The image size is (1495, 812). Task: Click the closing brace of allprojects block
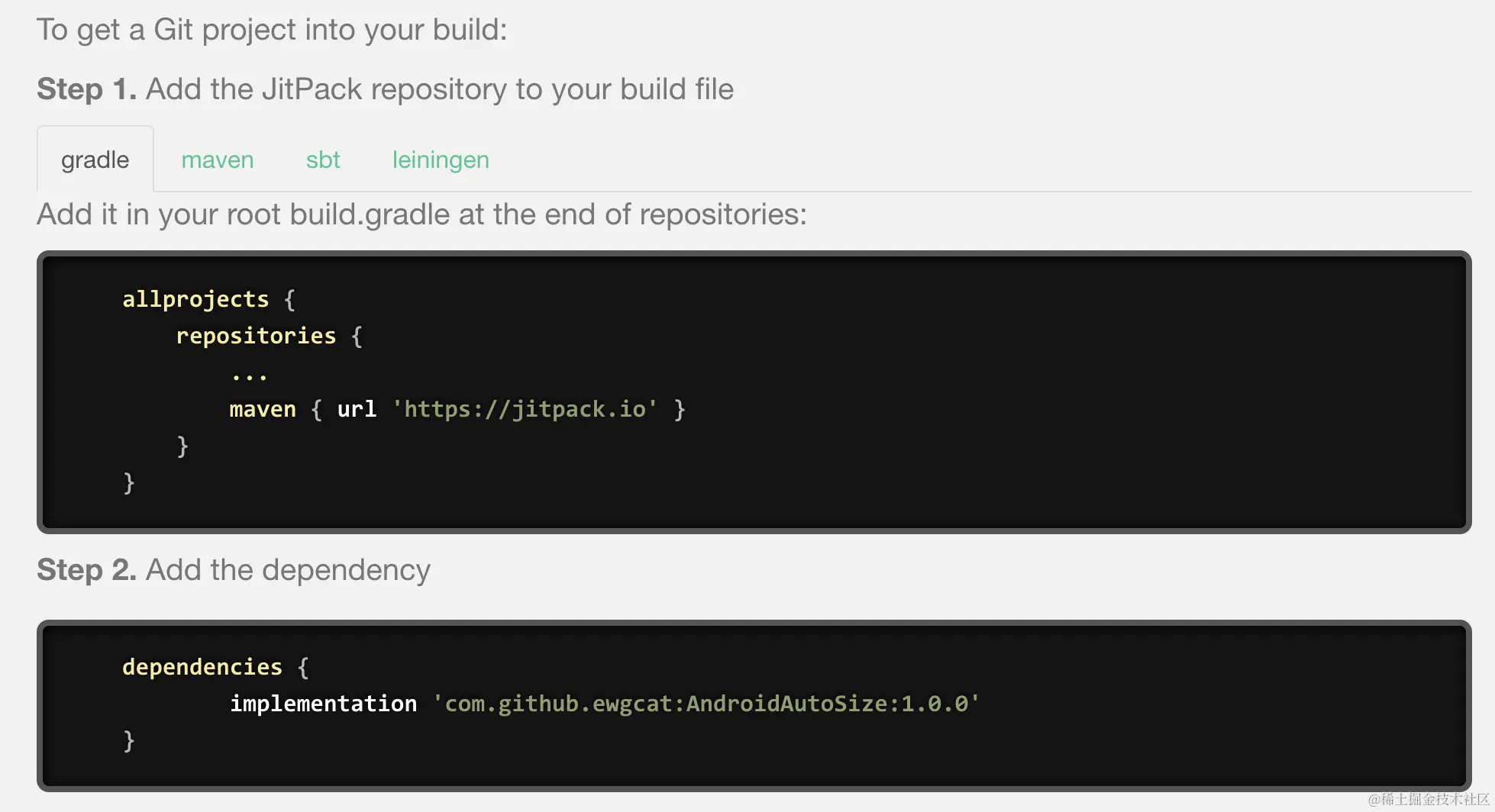click(x=129, y=482)
